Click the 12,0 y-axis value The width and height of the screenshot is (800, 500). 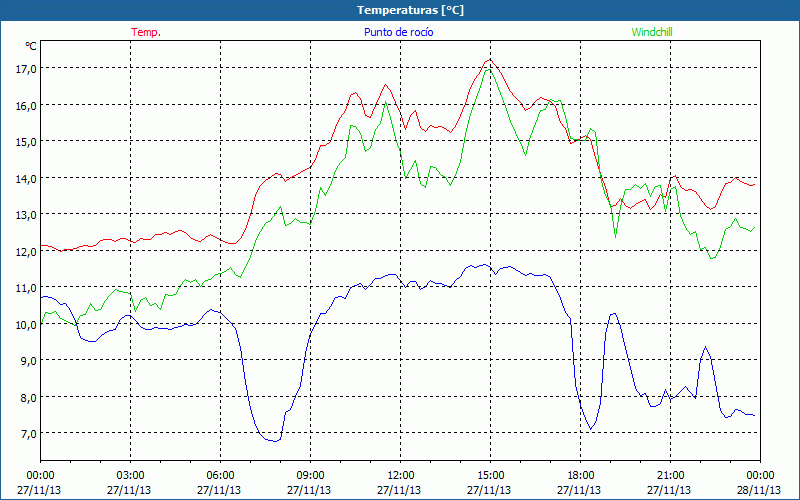pos(26,252)
